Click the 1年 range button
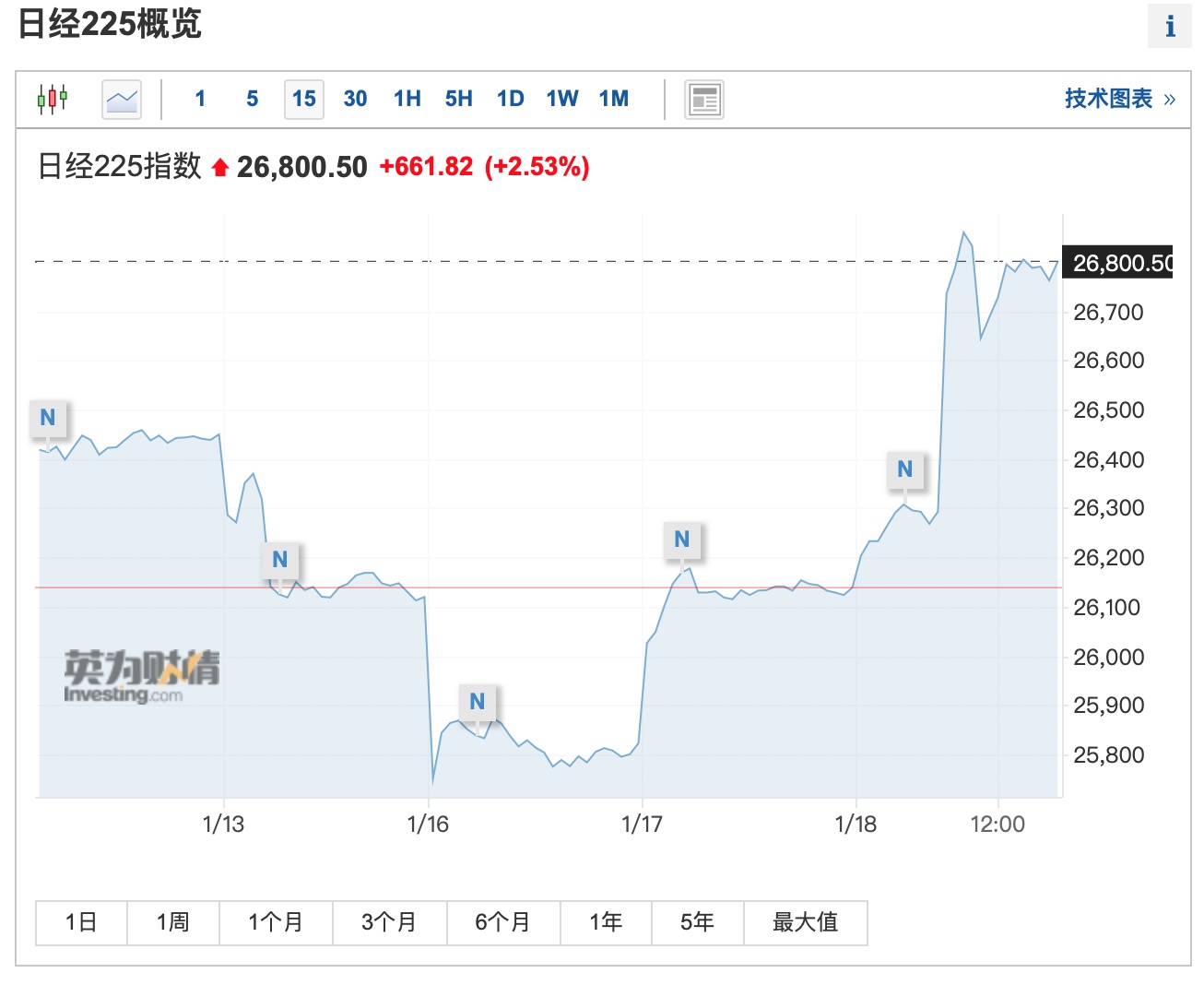 coord(606,922)
